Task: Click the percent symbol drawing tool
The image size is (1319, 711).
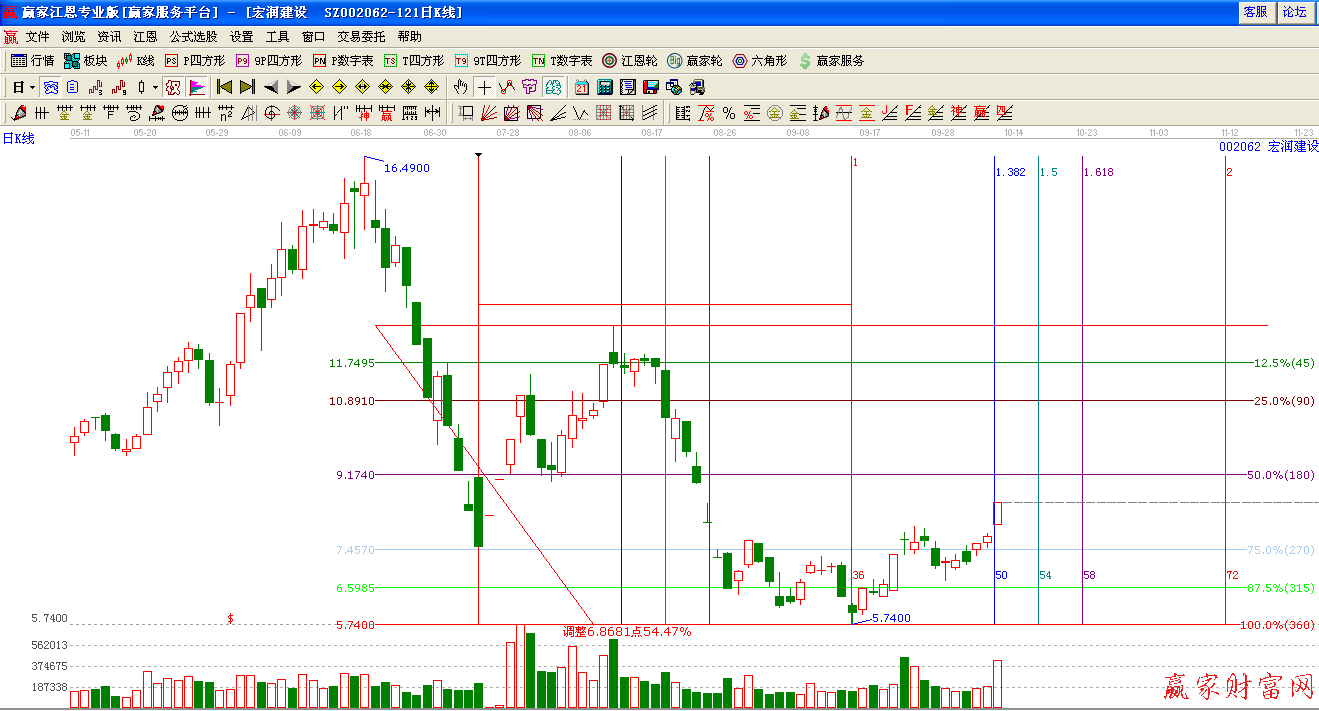Action: (x=729, y=113)
